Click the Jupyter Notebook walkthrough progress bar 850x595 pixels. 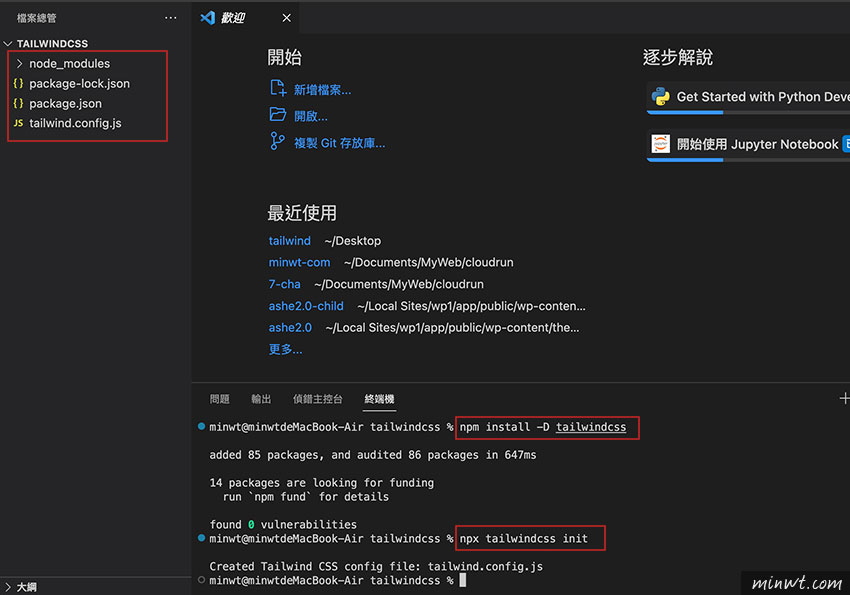click(x=748, y=160)
